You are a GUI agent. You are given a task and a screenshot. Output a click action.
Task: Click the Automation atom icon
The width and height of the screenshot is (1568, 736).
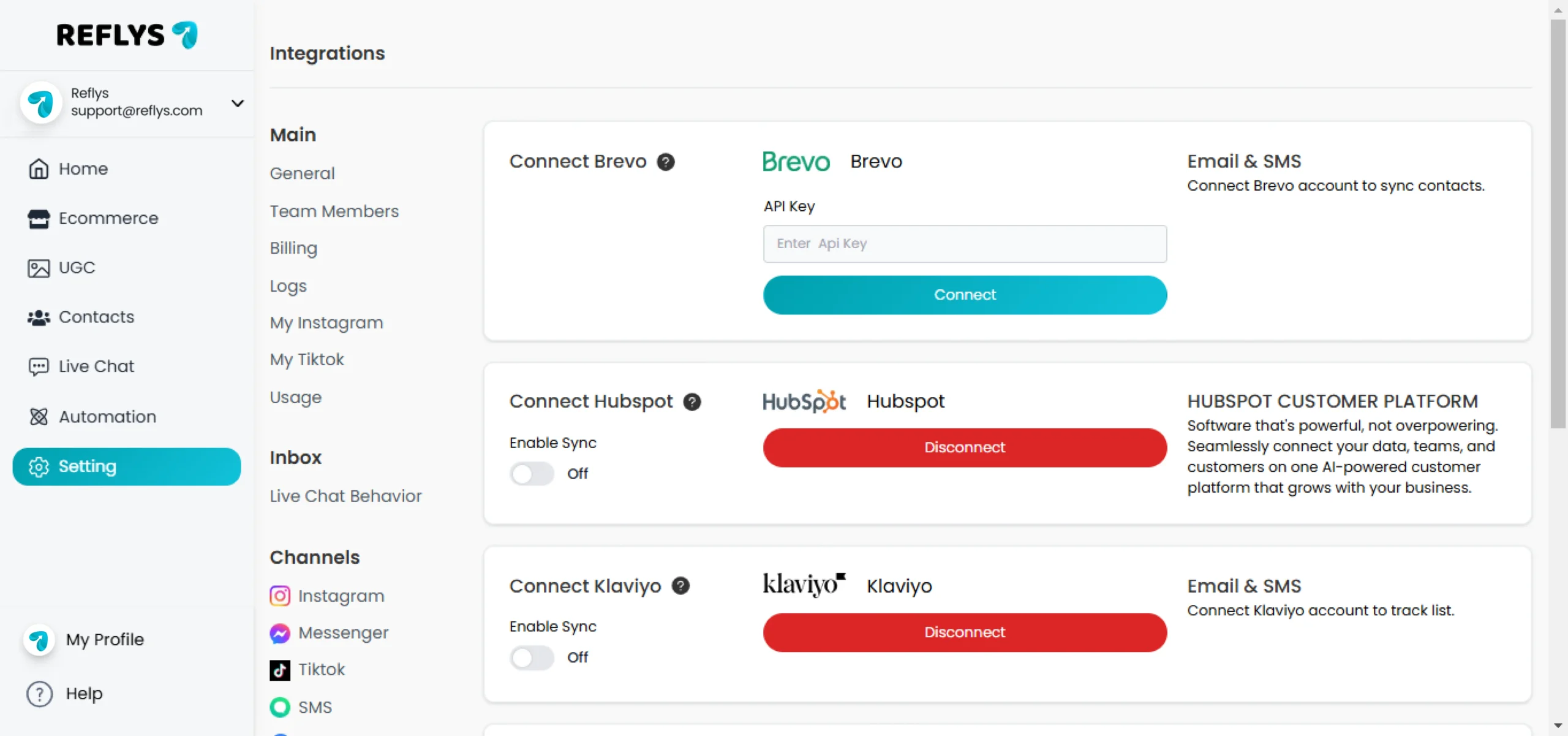click(x=39, y=417)
